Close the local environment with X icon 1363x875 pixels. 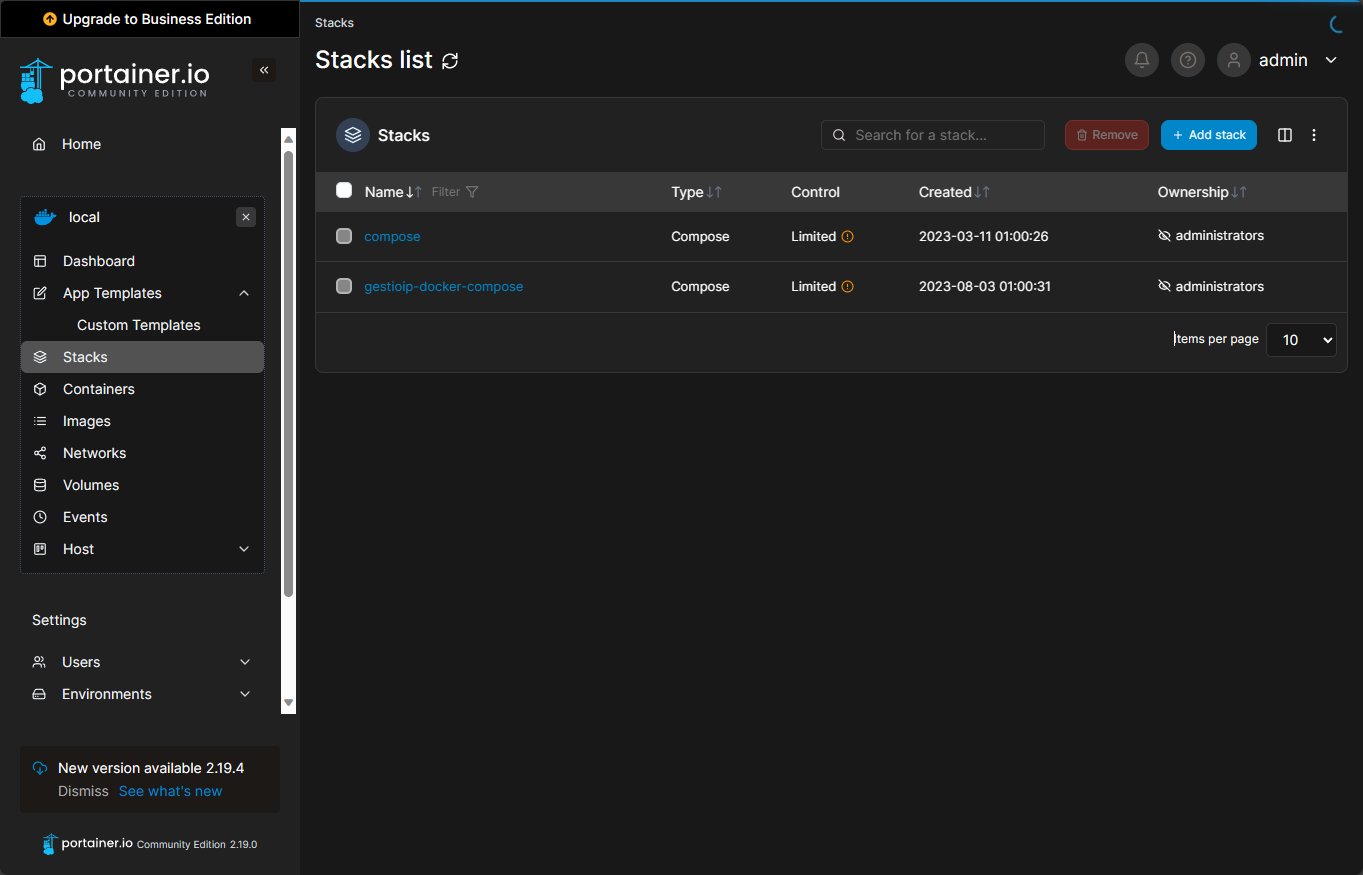coord(246,217)
